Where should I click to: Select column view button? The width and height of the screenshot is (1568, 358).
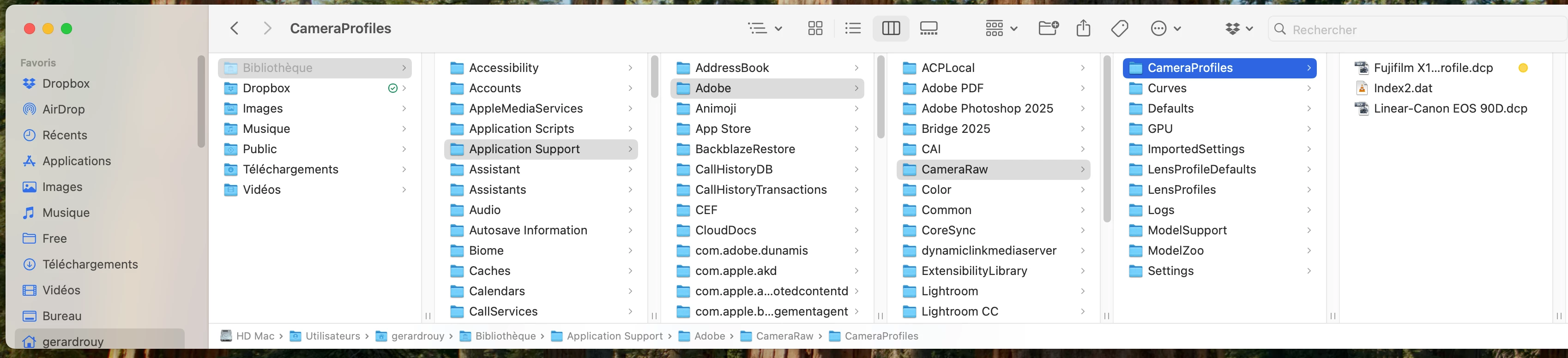[x=891, y=29]
